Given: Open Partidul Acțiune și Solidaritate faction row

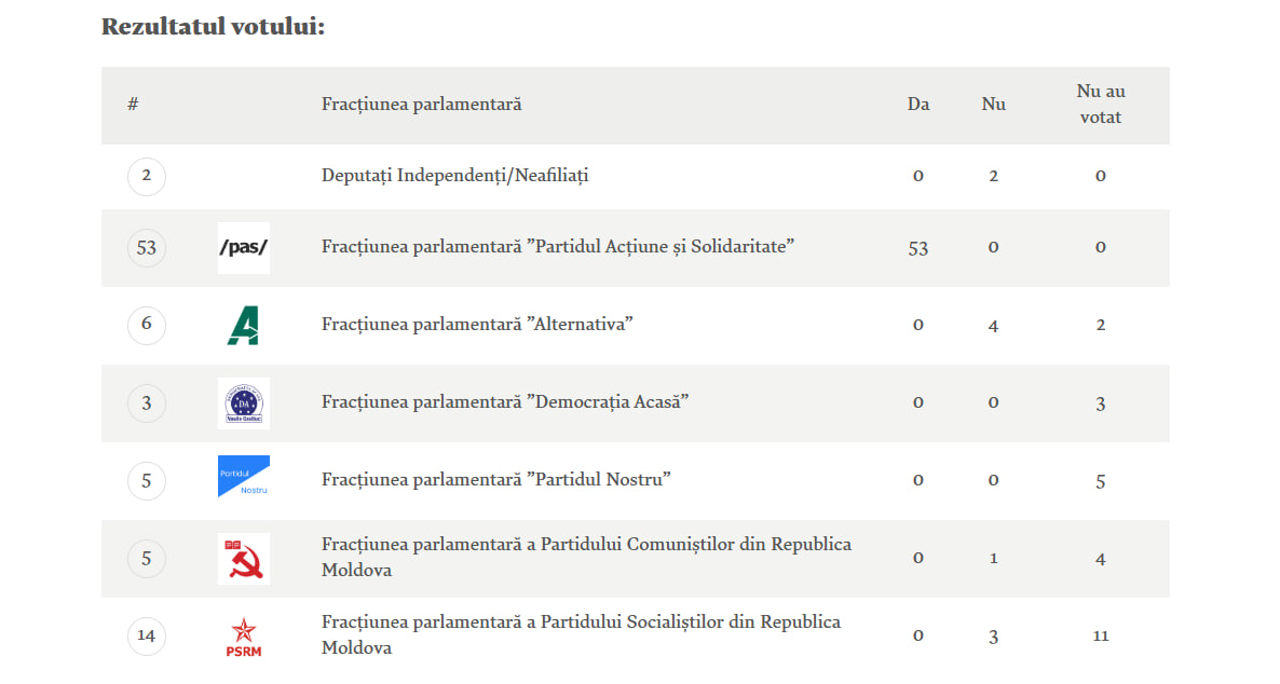Looking at the screenshot, I should pyautogui.click(x=635, y=248).
